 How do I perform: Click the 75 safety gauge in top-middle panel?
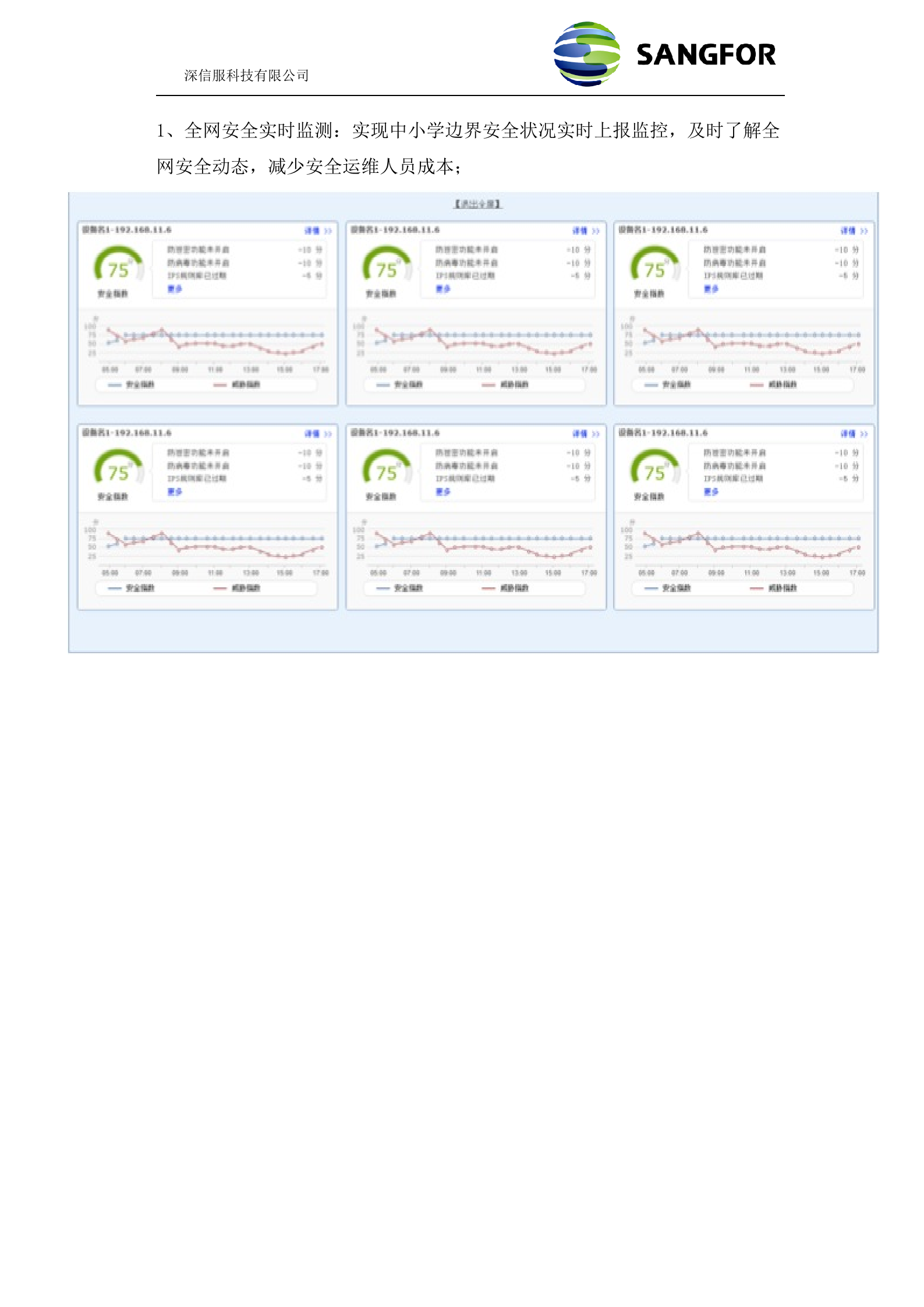[x=387, y=268]
